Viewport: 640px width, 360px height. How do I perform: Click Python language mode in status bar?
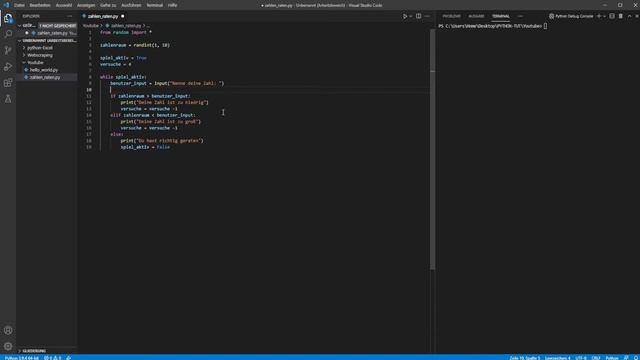(x=612, y=358)
